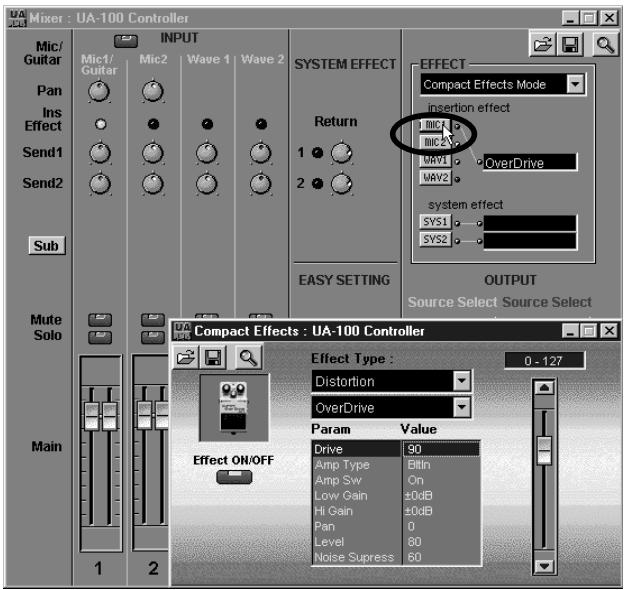Click the OverDrive insertion effect field

click(x=530, y=163)
